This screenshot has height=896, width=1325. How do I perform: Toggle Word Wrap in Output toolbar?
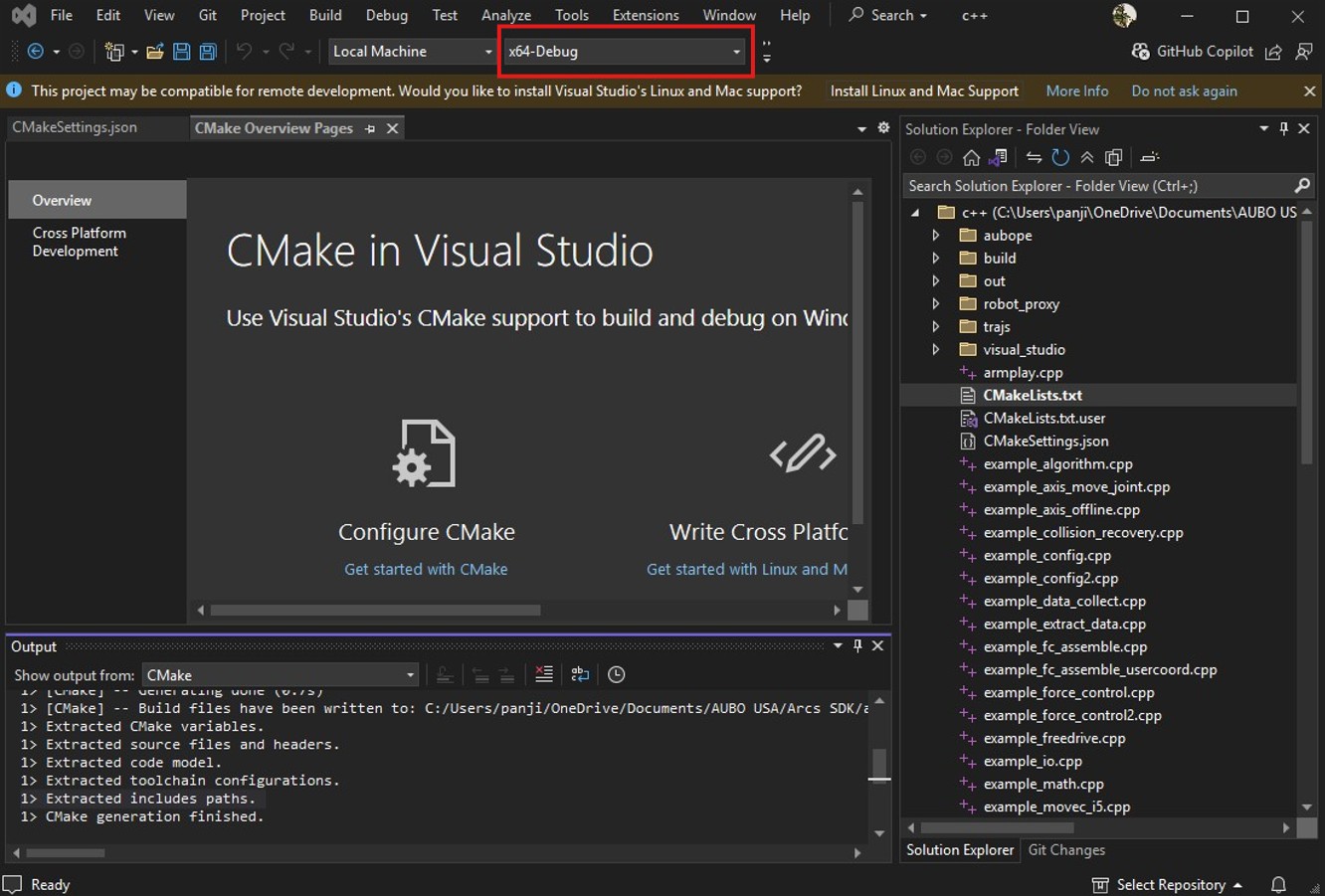[x=580, y=675]
